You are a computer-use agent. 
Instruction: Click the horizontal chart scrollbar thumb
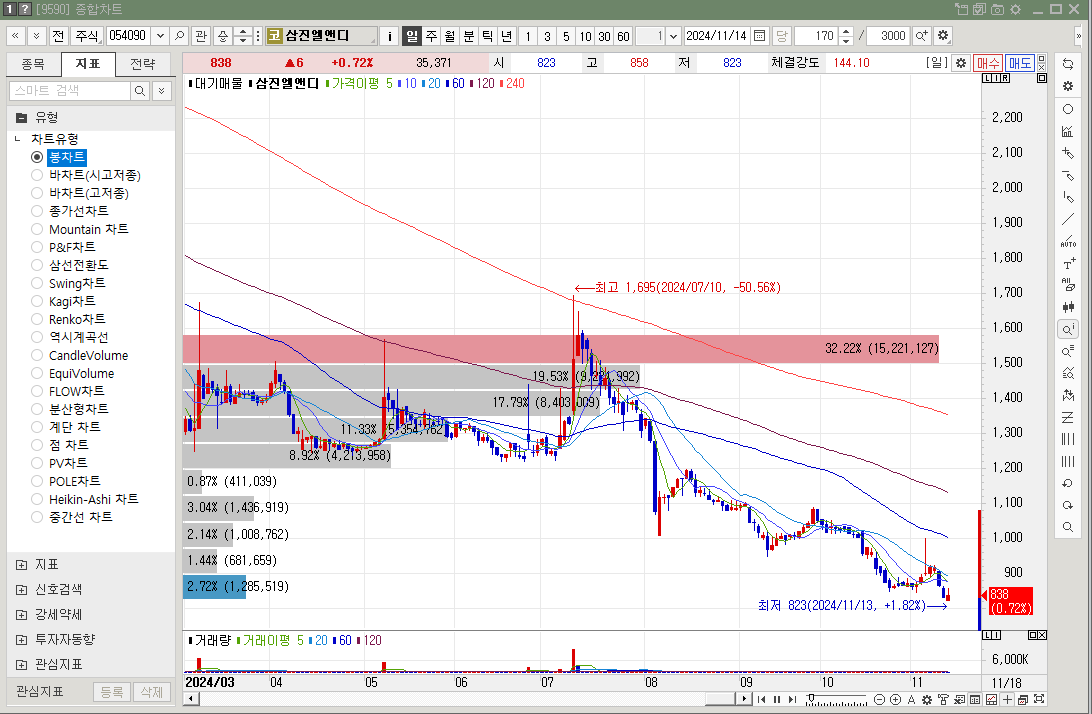coord(721,699)
